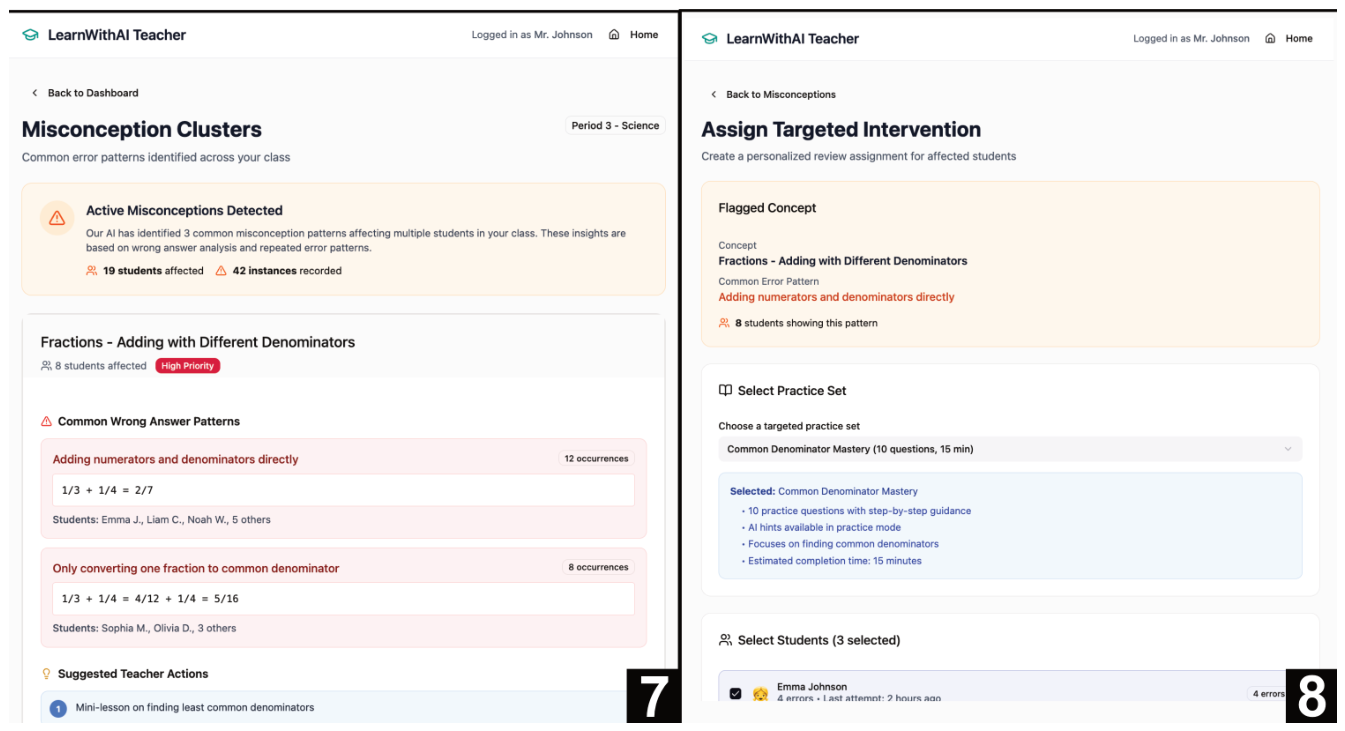
Task: Click the 'Flagged Concept' heading
Action: click(767, 208)
